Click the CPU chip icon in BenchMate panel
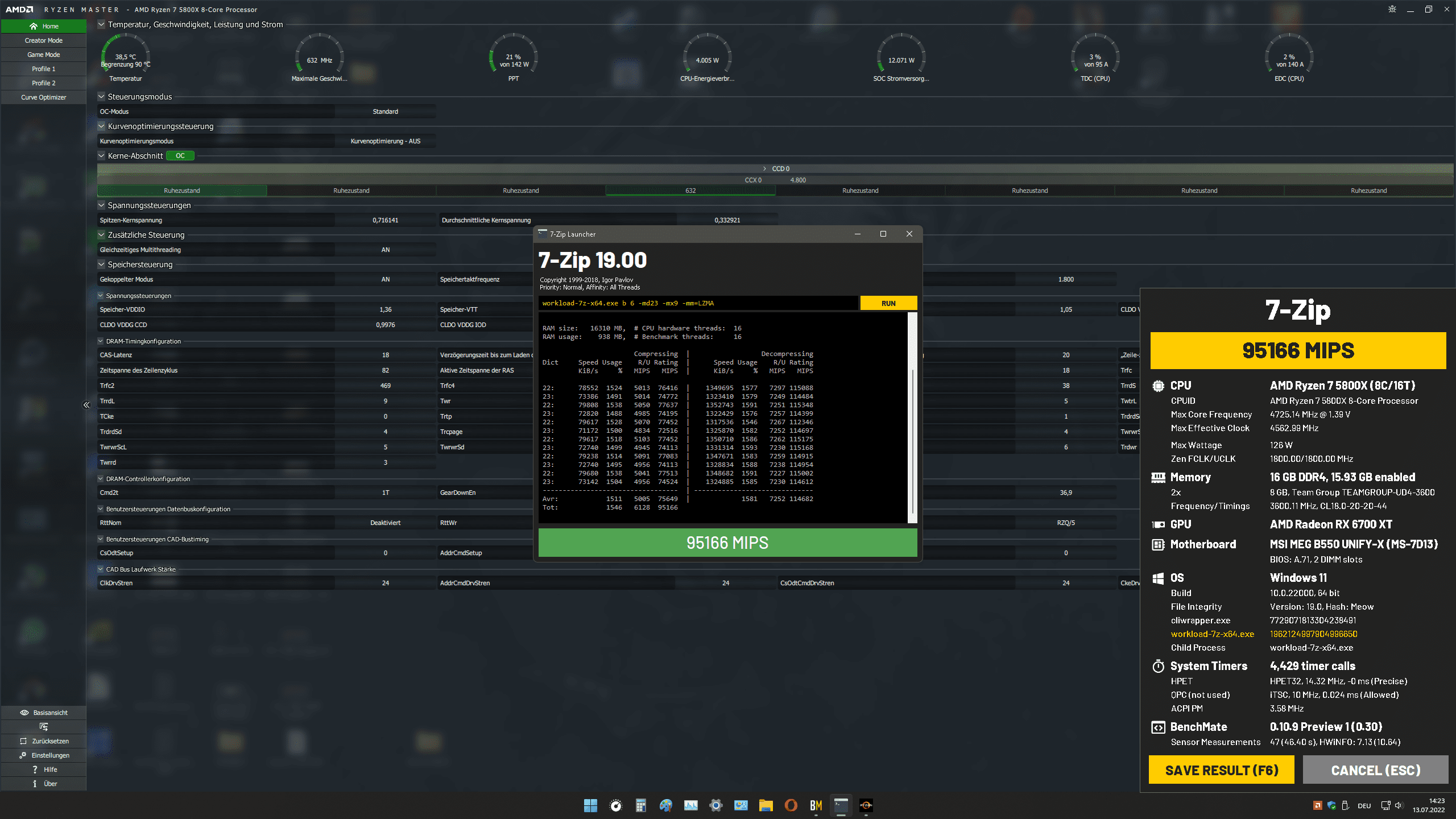Screen dimensions: 1456x819 [1158, 386]
